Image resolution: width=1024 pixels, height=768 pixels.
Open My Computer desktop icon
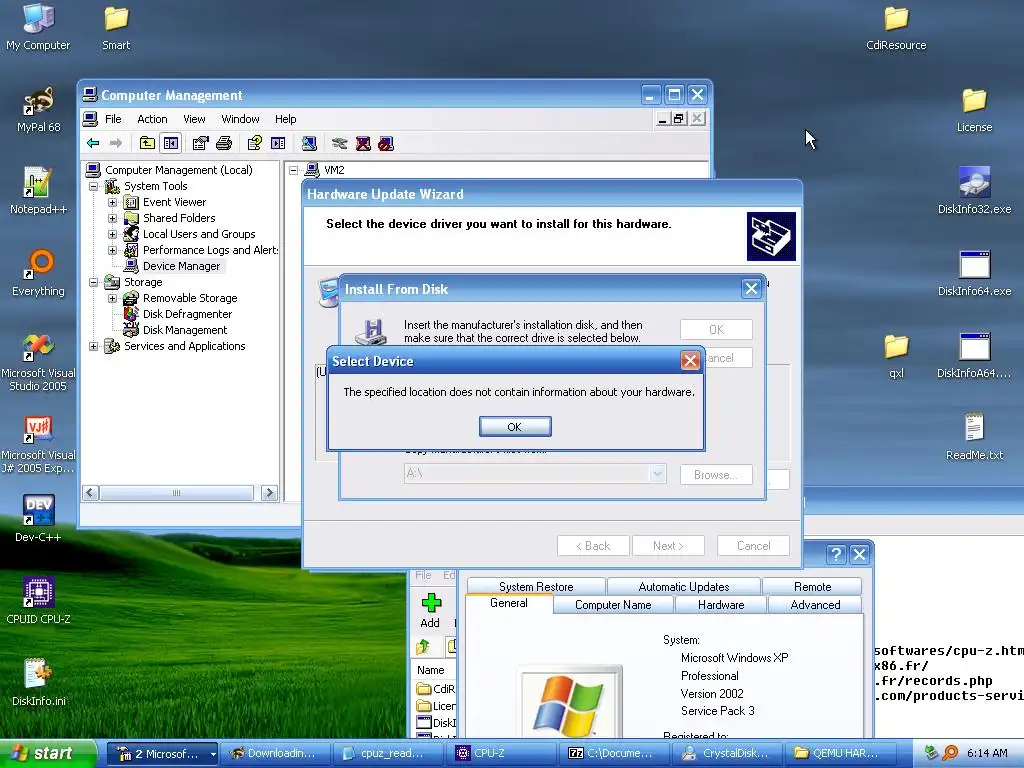tap(38, 27)
